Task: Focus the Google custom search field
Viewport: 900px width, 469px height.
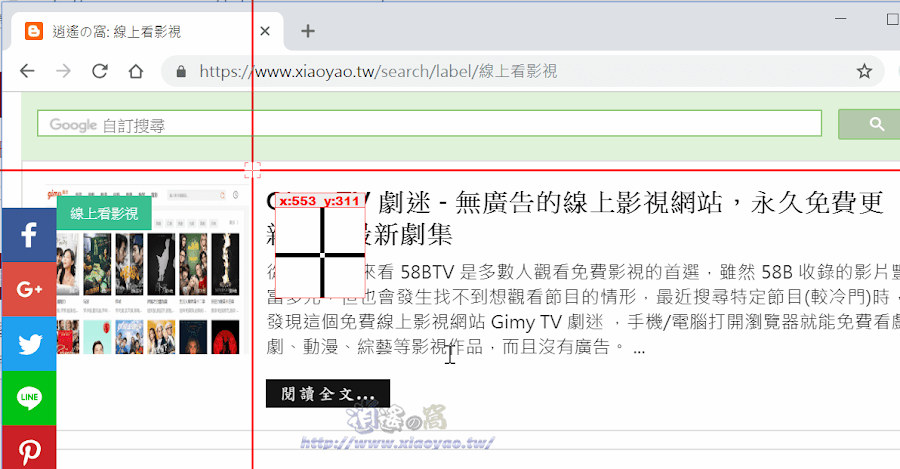Action: [x=429, y=124]
